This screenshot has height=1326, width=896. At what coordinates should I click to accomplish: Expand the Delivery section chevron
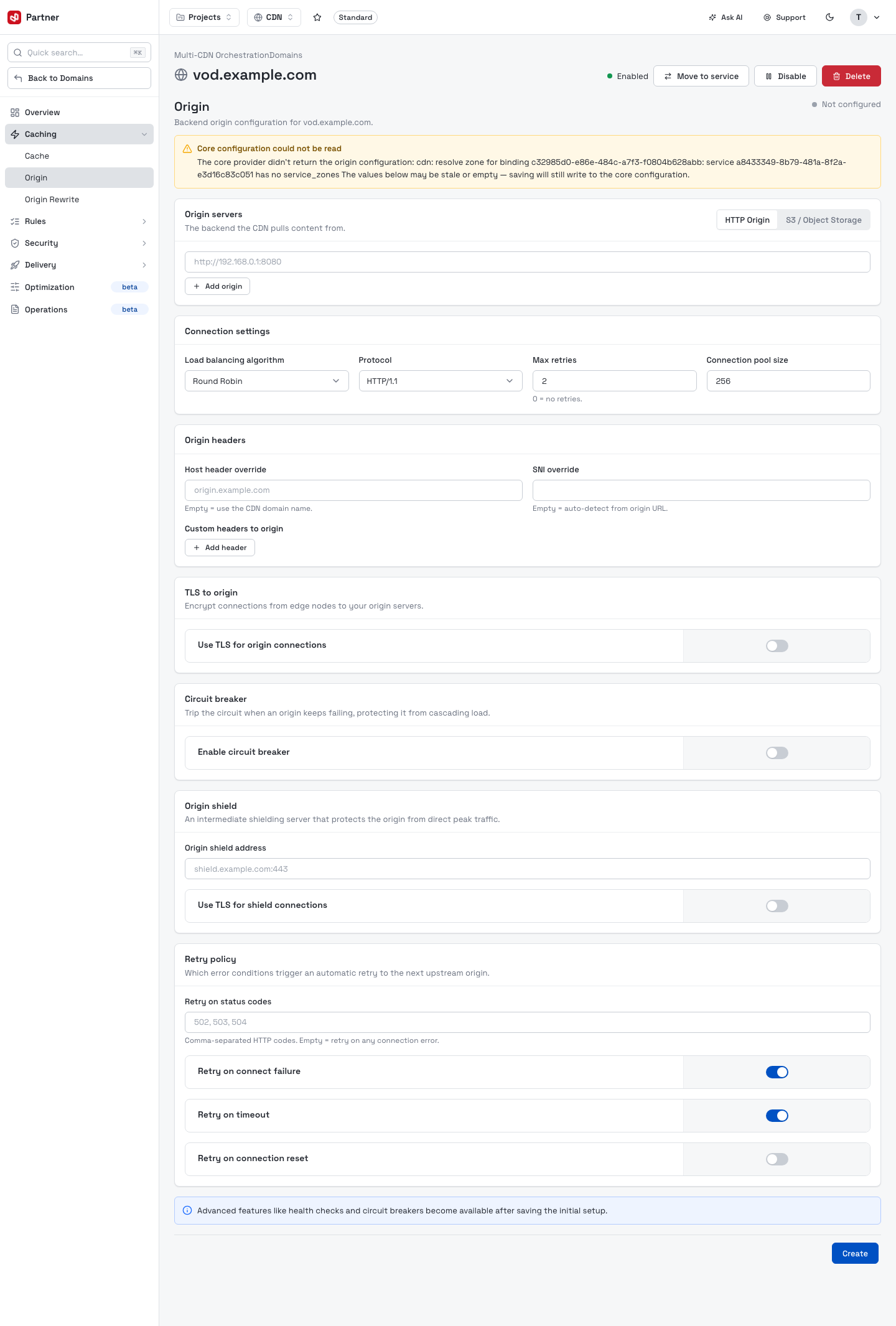[144, 265]
